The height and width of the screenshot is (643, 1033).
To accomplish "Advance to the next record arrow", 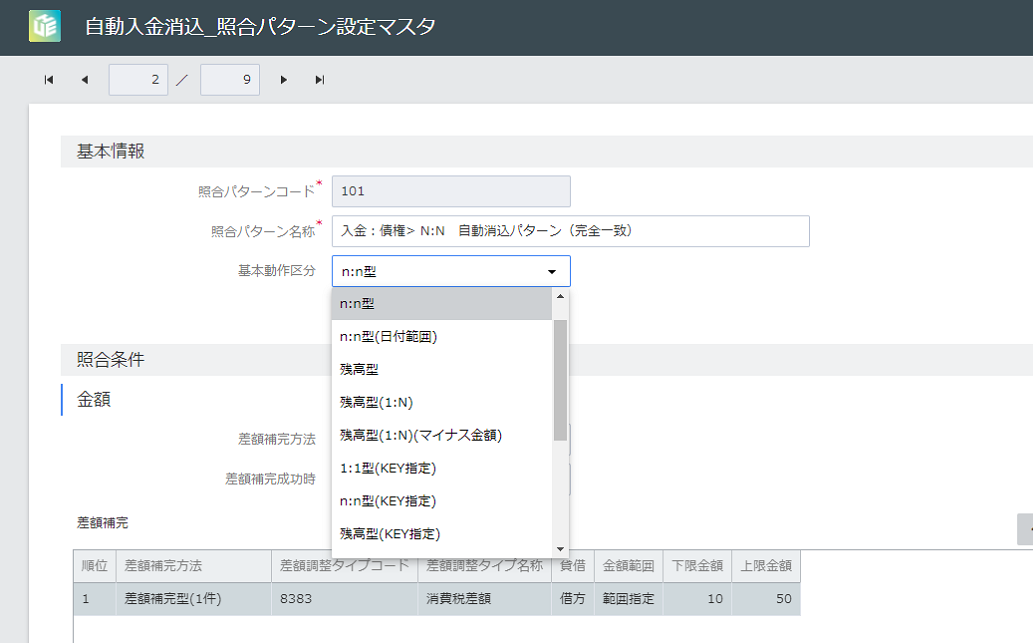I will coord(284,79).
